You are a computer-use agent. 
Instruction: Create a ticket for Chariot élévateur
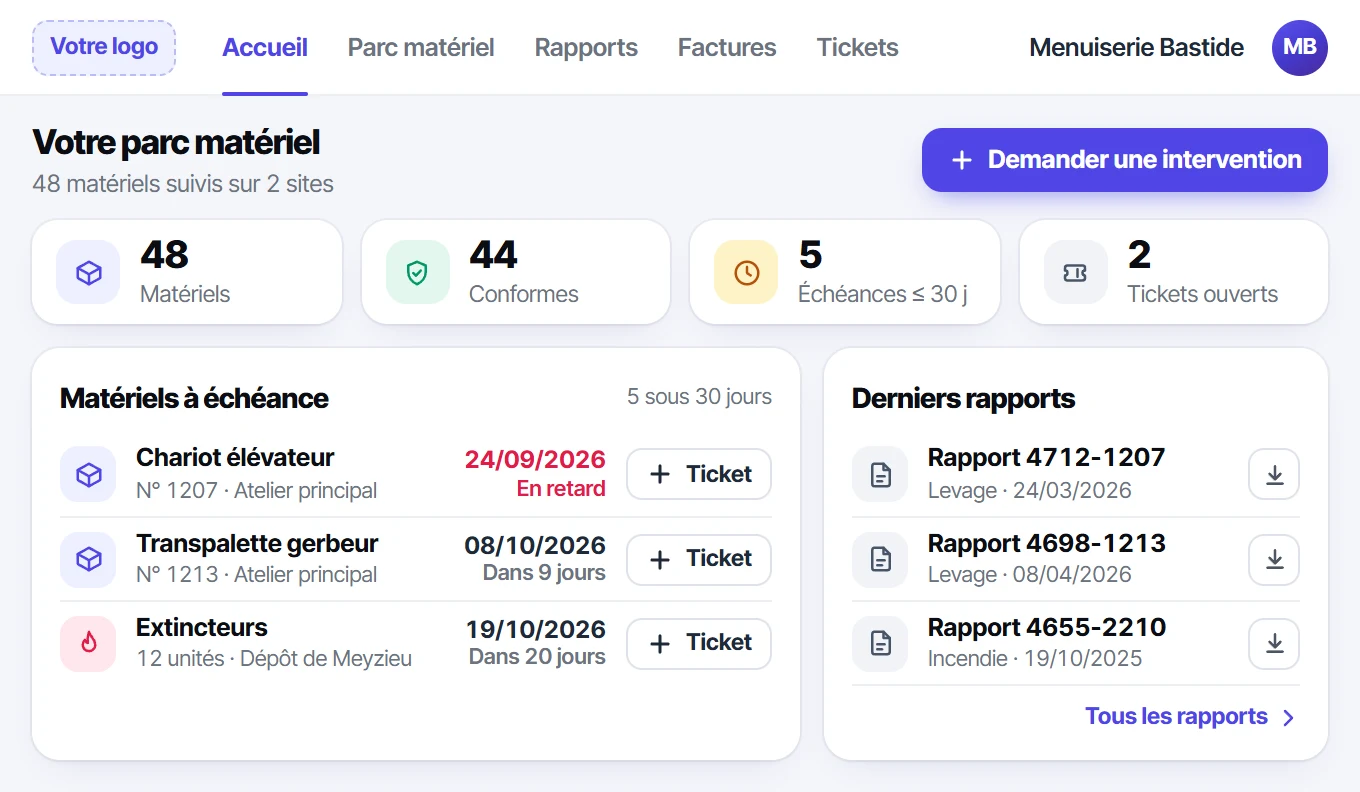point(699,474)
